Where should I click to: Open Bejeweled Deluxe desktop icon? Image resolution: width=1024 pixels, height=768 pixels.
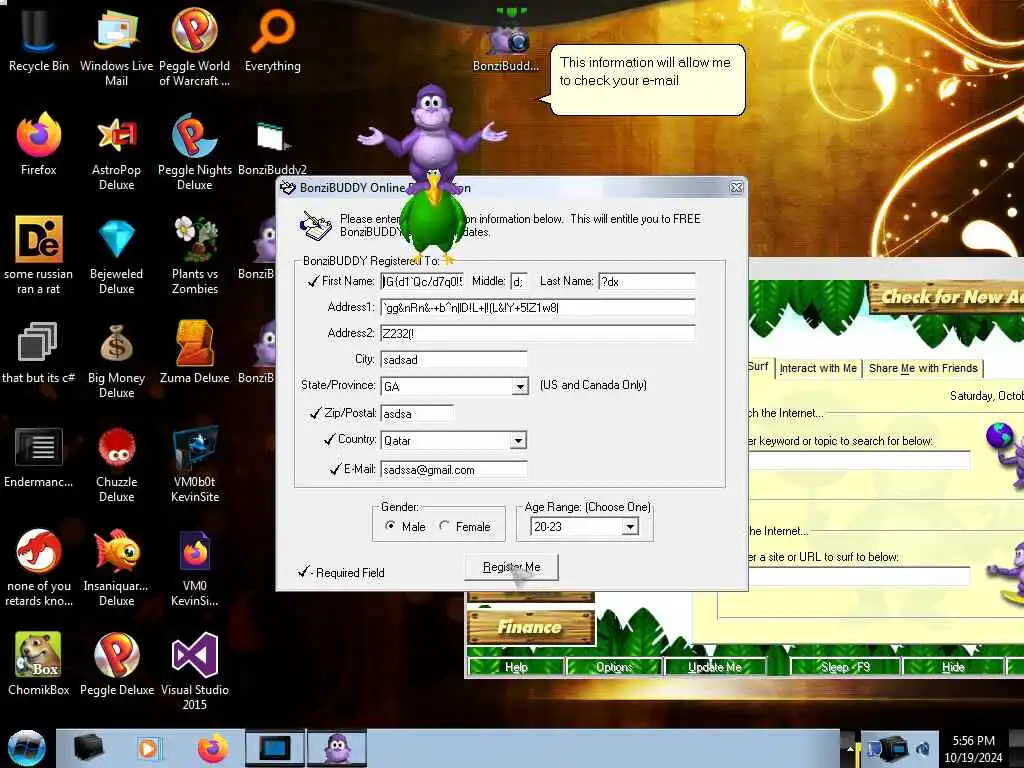click(x=116, y=255)
